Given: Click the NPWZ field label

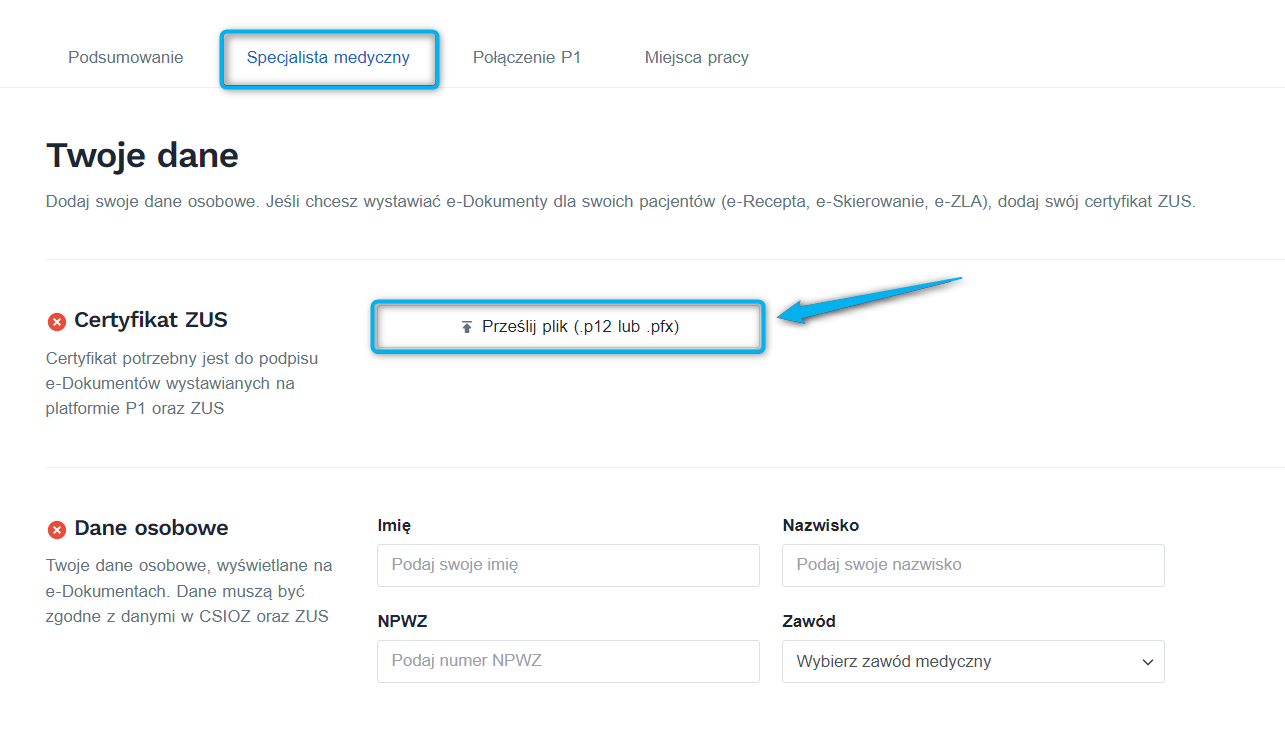Looking at the screenshot, I should point(402,621).
